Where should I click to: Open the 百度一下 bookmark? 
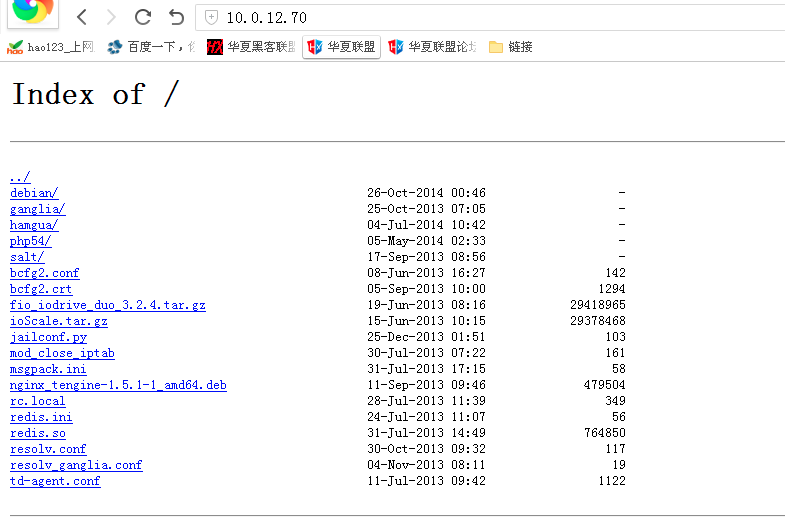pyautogui.click(x=151, y=47)
